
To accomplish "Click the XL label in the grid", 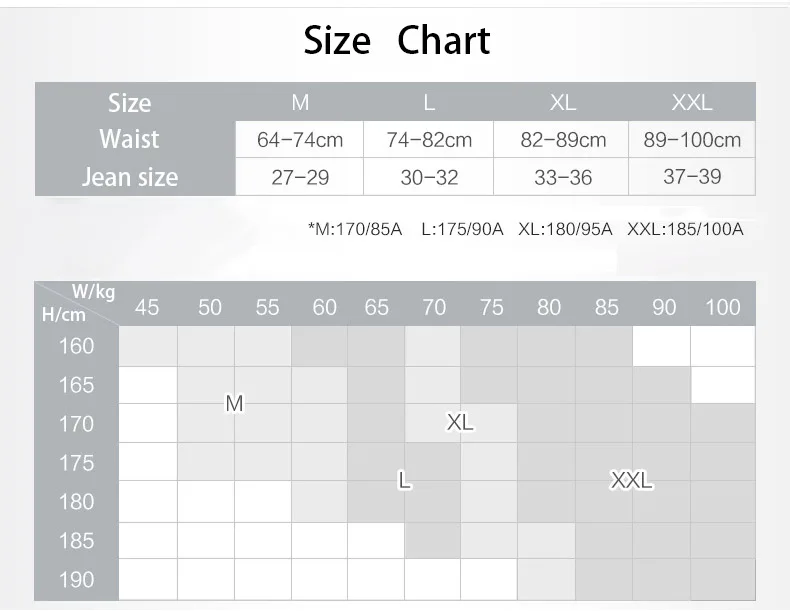I will (x=460, y=422).
